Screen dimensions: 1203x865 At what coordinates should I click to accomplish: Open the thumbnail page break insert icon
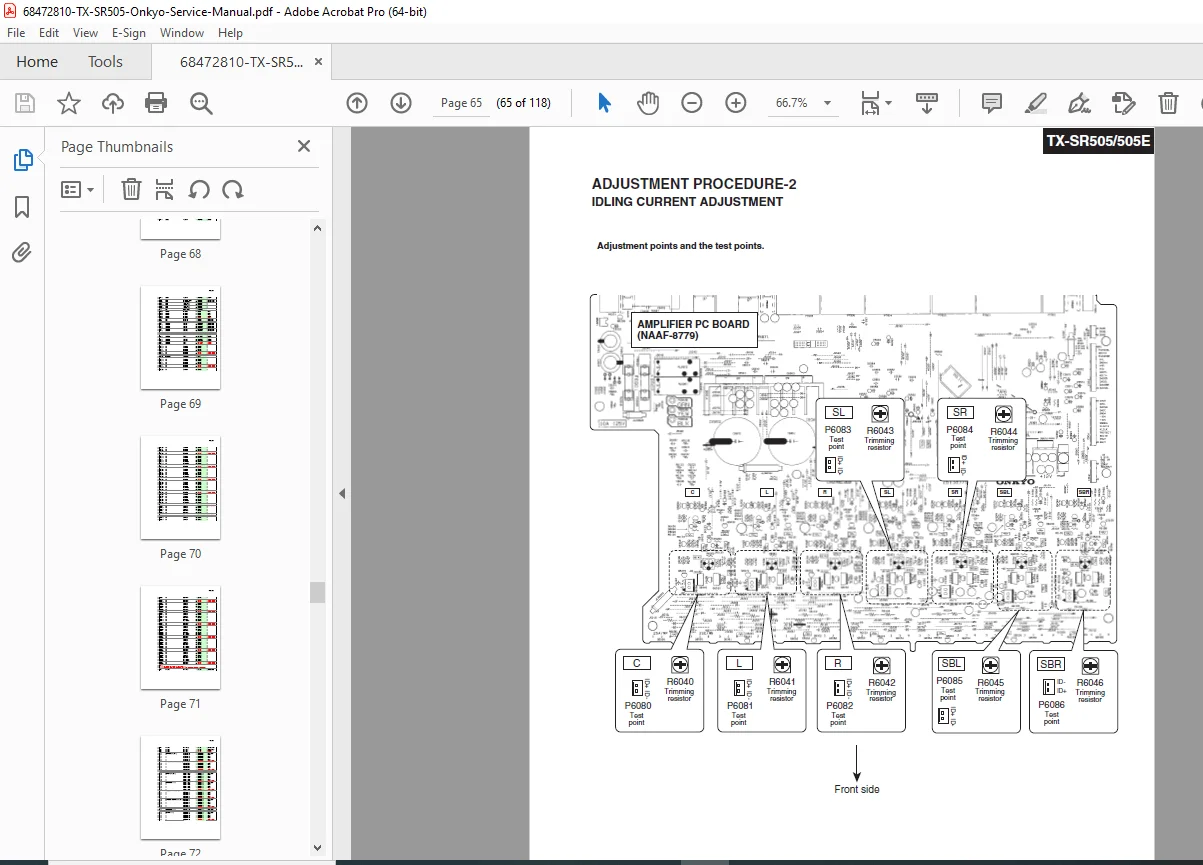coord(165,189)
